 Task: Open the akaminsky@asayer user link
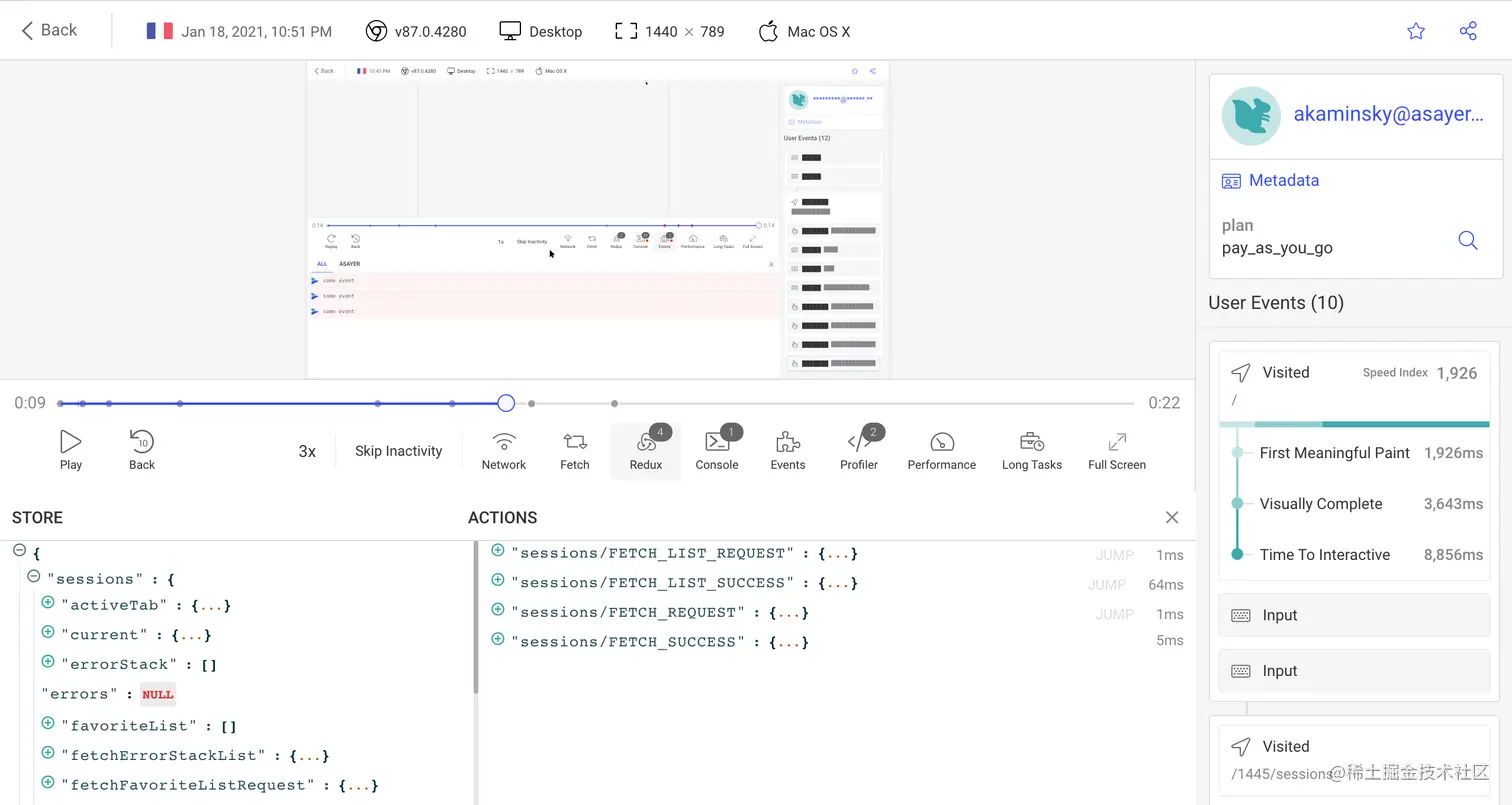tap(1389, 114)
